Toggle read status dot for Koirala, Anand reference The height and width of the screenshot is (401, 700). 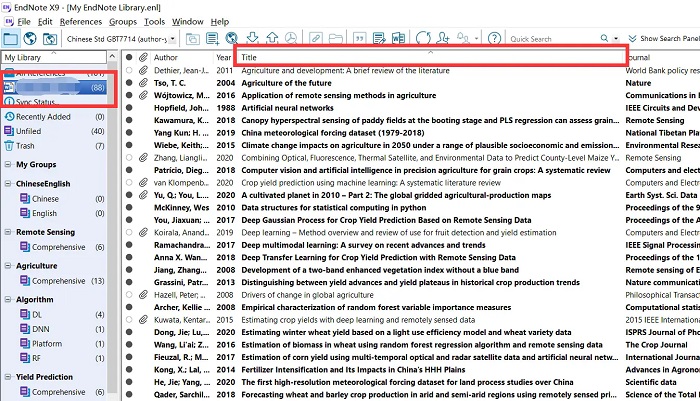(129, 232)
